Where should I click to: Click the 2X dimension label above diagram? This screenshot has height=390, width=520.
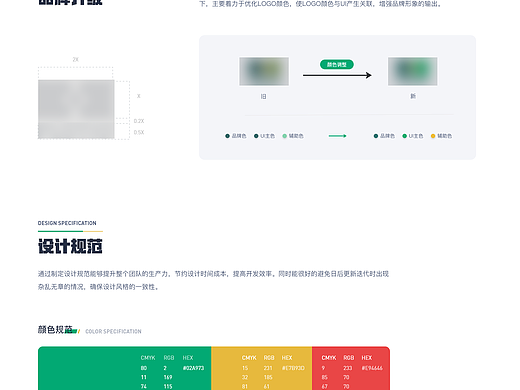click(76, 59)
